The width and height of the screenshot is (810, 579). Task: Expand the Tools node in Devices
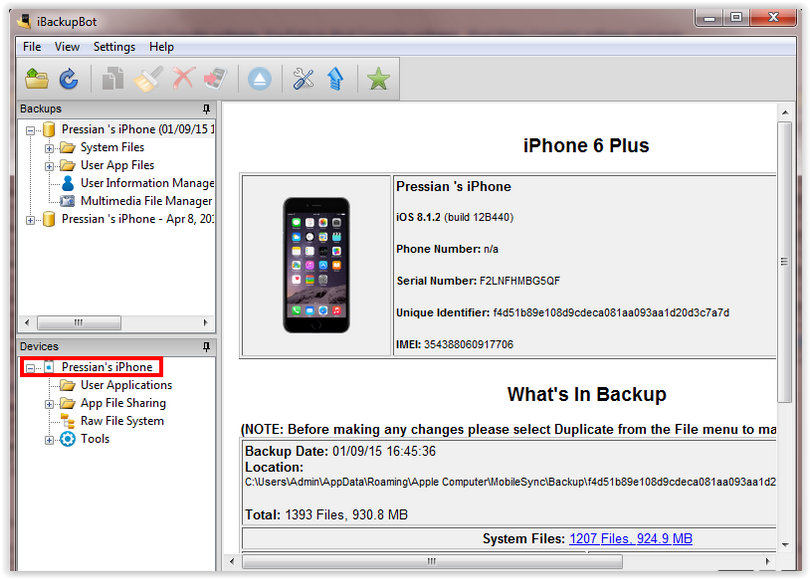pos(49,441)
